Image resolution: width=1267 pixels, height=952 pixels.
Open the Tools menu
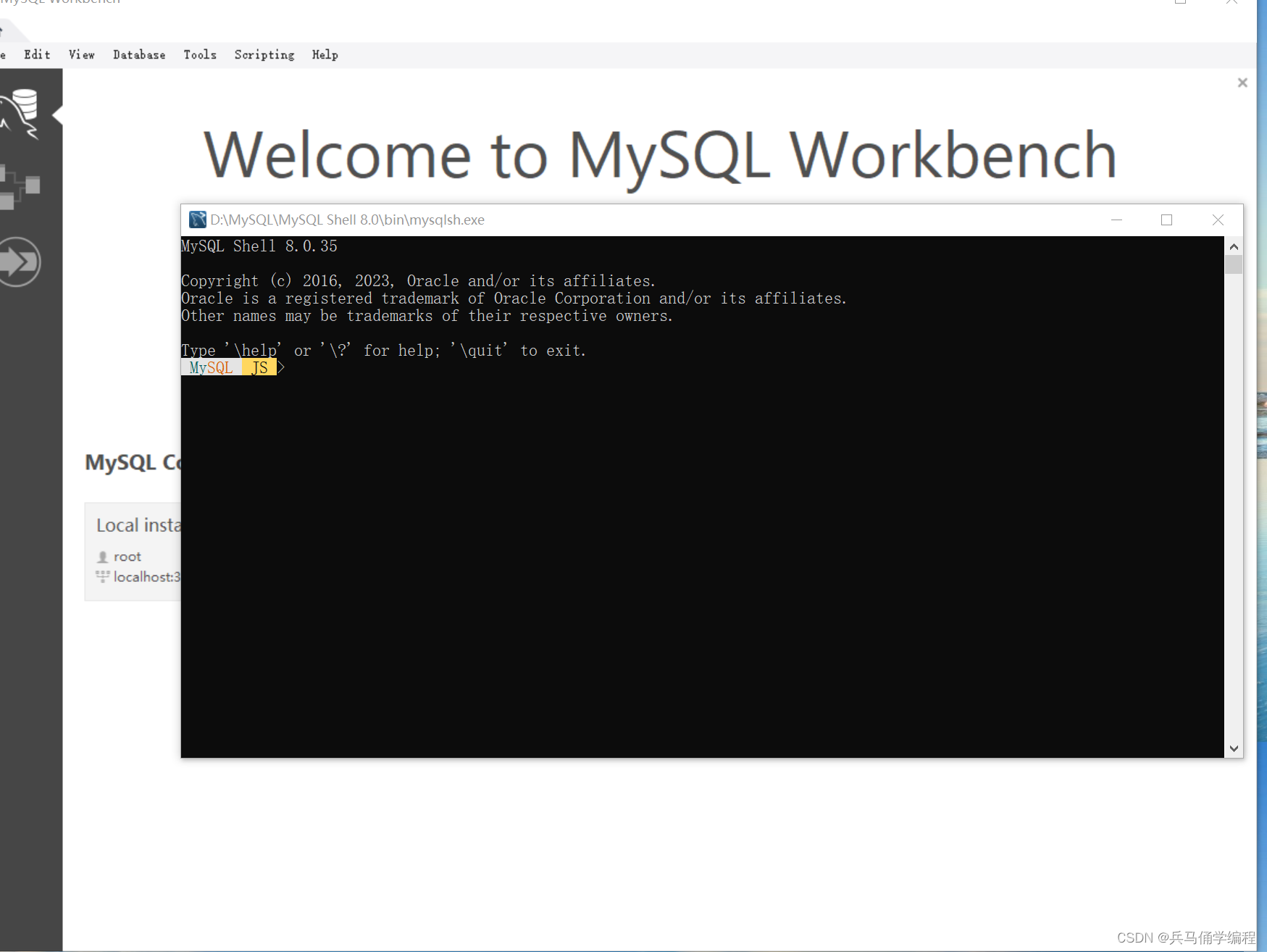(x=200, y=55)
